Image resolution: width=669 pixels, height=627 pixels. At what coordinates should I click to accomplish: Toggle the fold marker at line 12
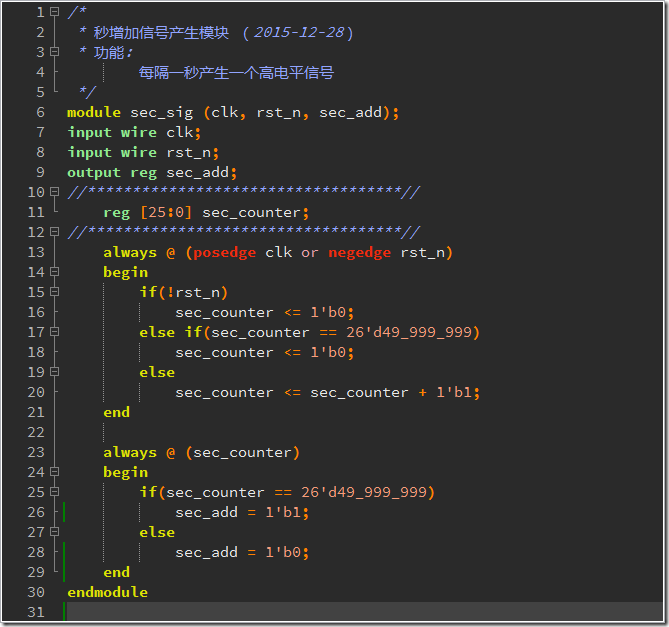(54, 232)
